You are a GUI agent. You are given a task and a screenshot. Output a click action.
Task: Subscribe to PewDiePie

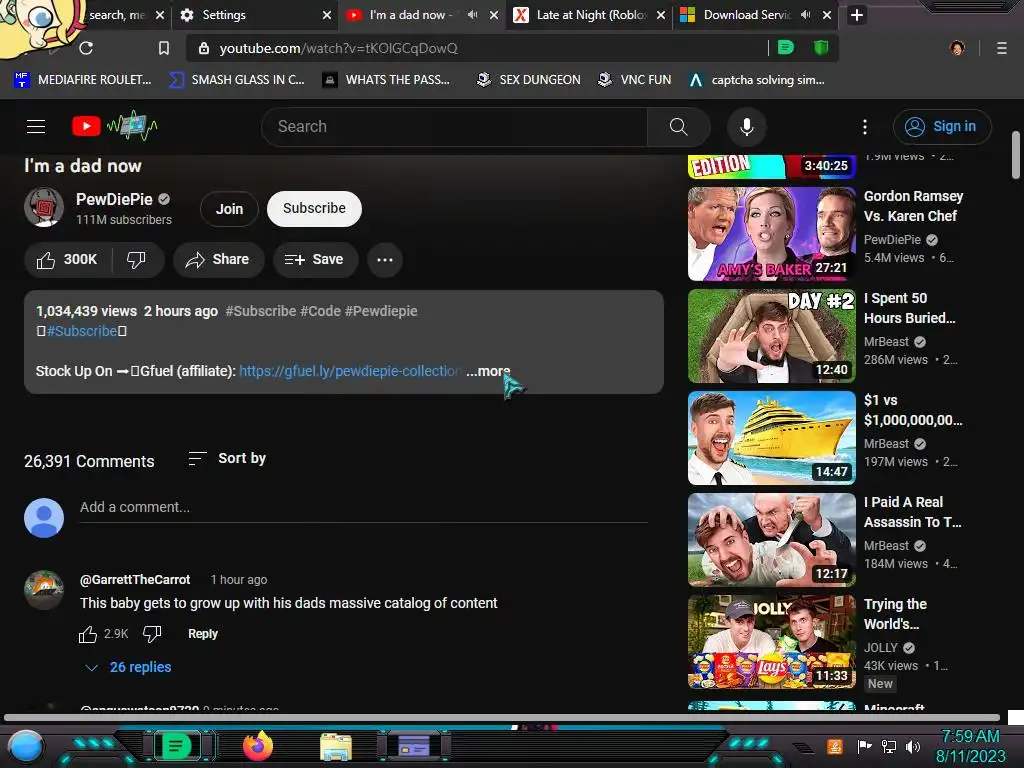click(314, 208)
